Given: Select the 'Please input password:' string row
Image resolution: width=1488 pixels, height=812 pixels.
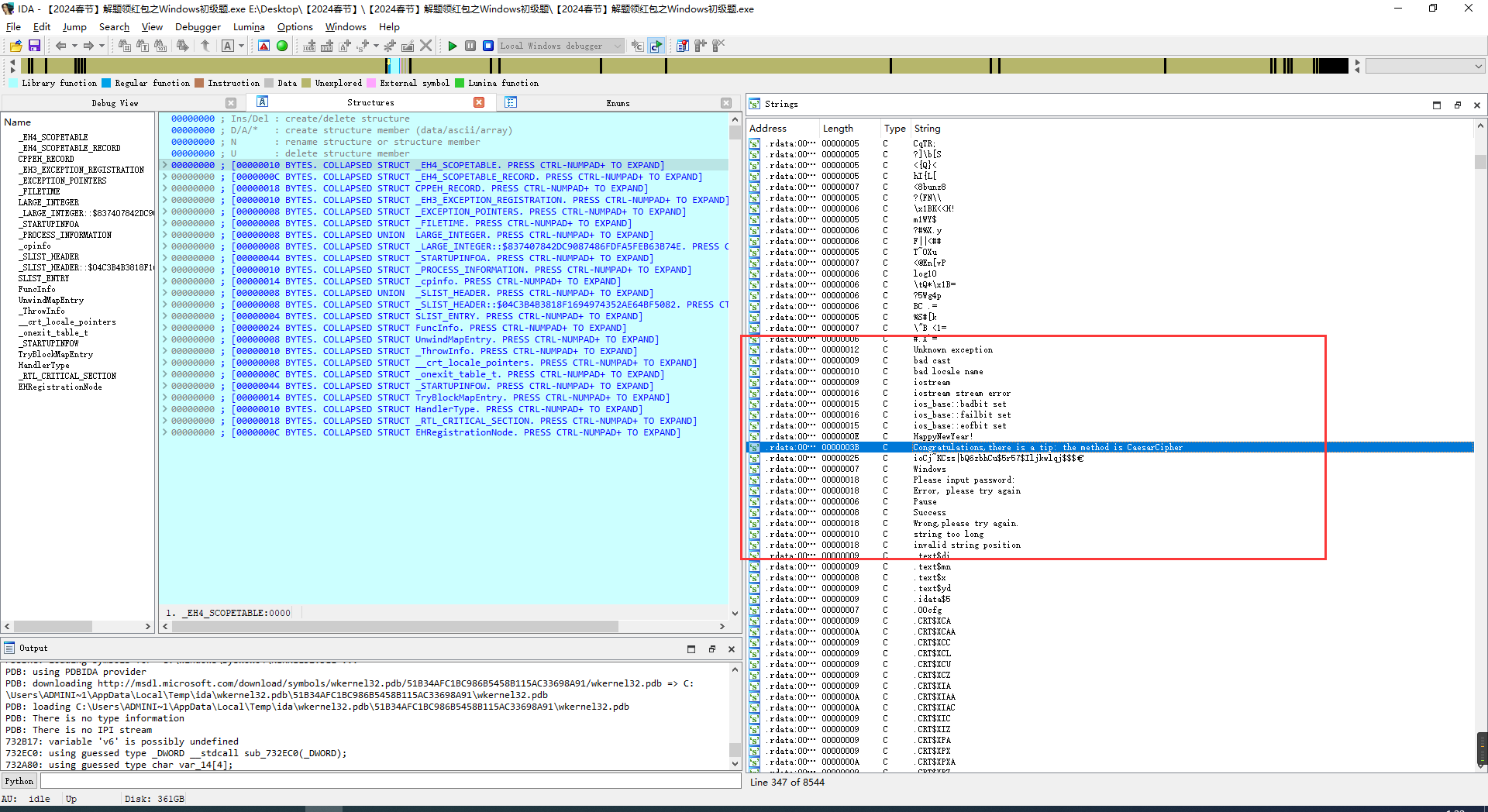Looking at the screenshot, I should click(x=1110, y=480).
